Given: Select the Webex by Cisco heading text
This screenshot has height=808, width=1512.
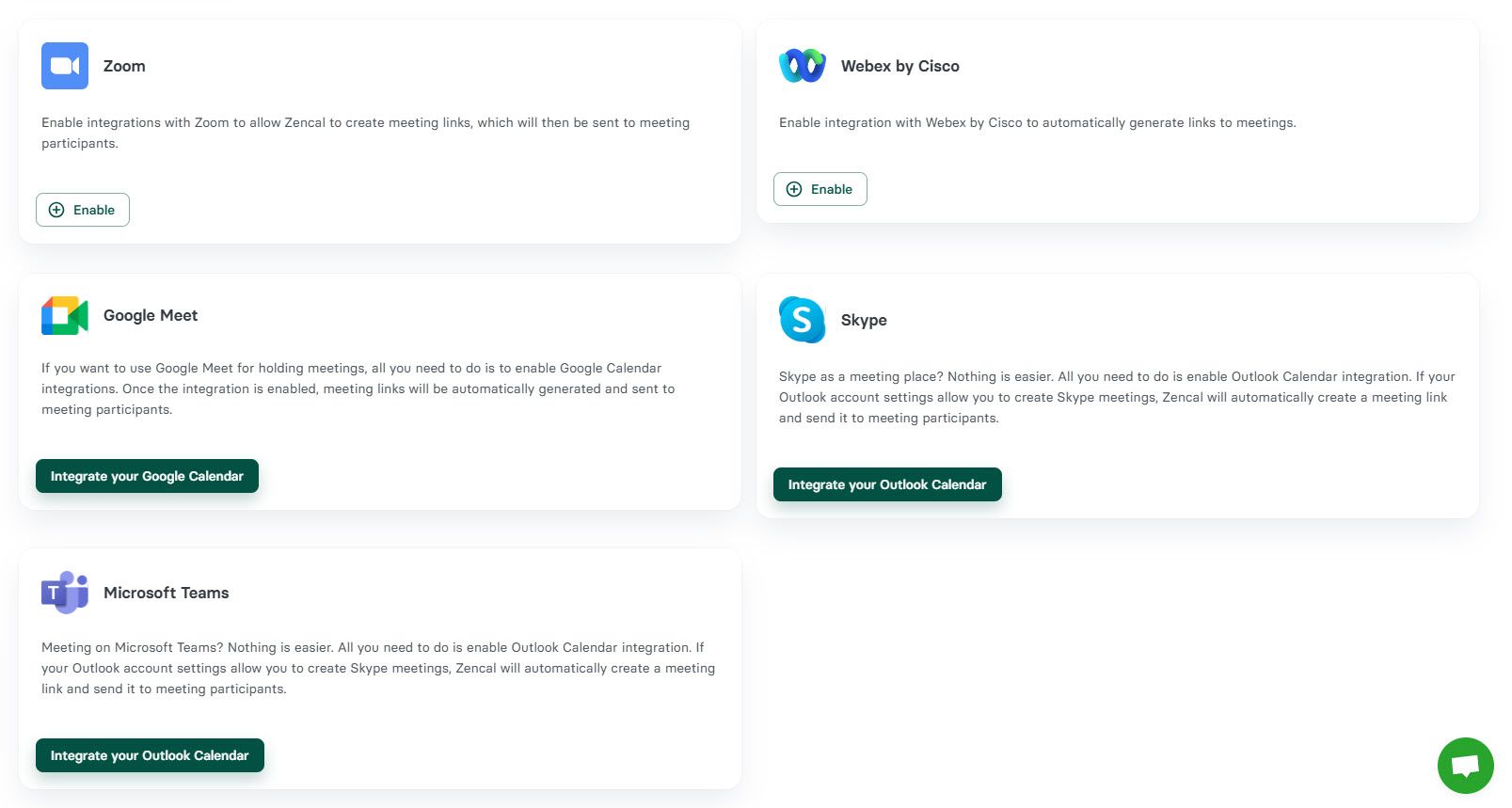Looking at the screenshot, I should click(x=900, y=66).
